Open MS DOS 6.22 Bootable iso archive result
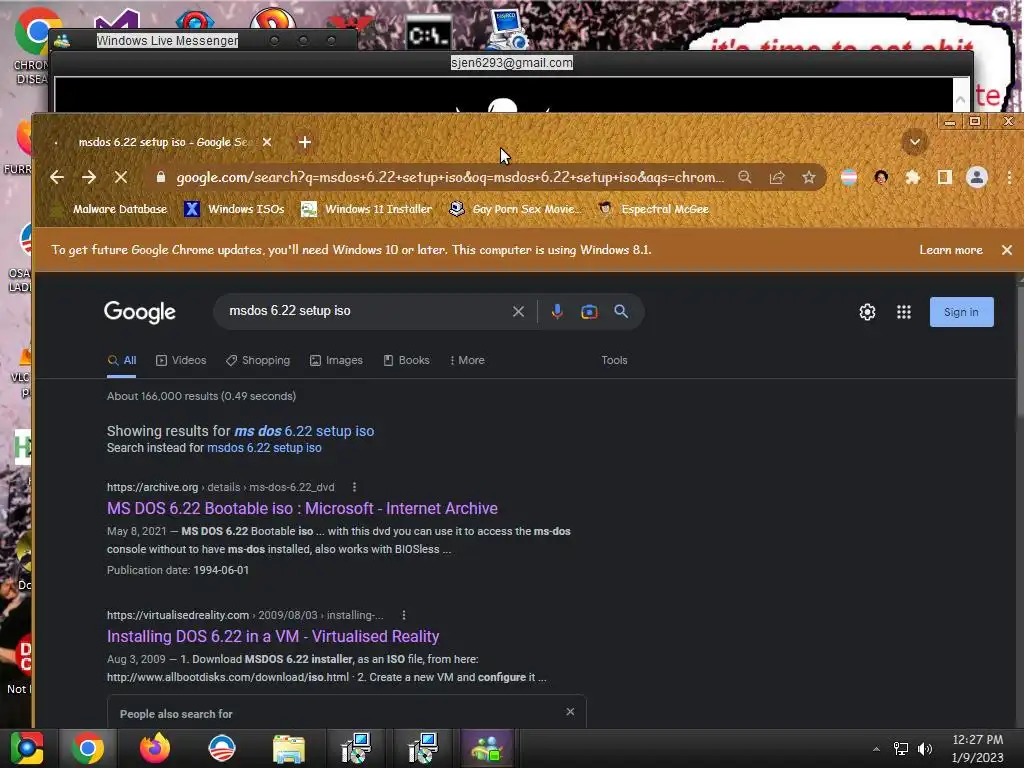 pos(302,508)
